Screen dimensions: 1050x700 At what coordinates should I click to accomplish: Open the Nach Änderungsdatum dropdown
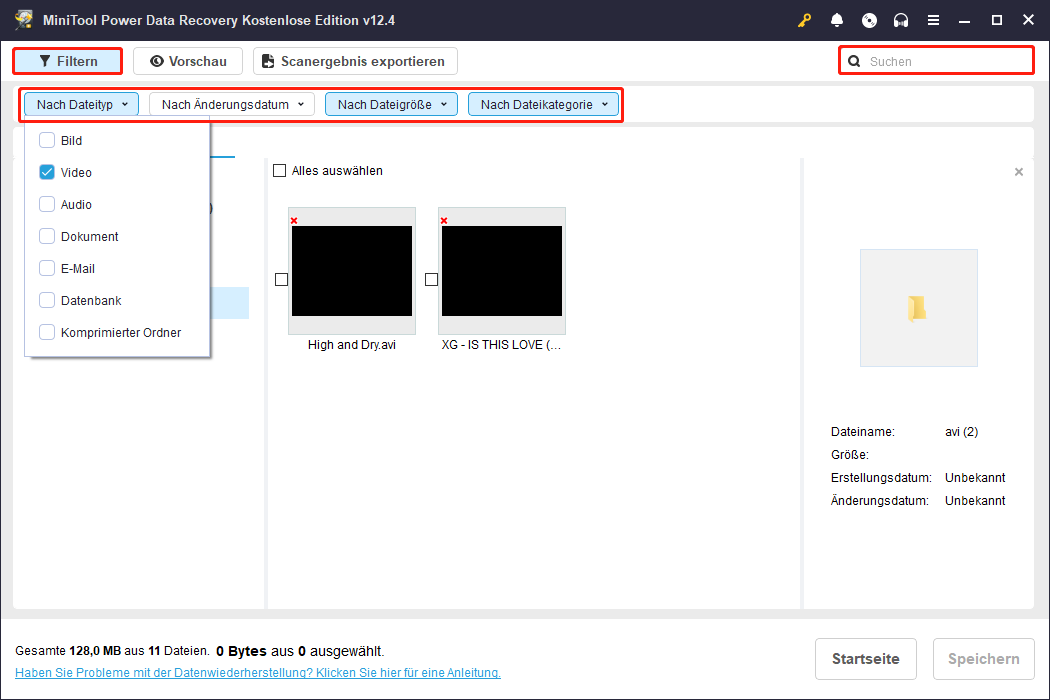(x=232, y=104)
